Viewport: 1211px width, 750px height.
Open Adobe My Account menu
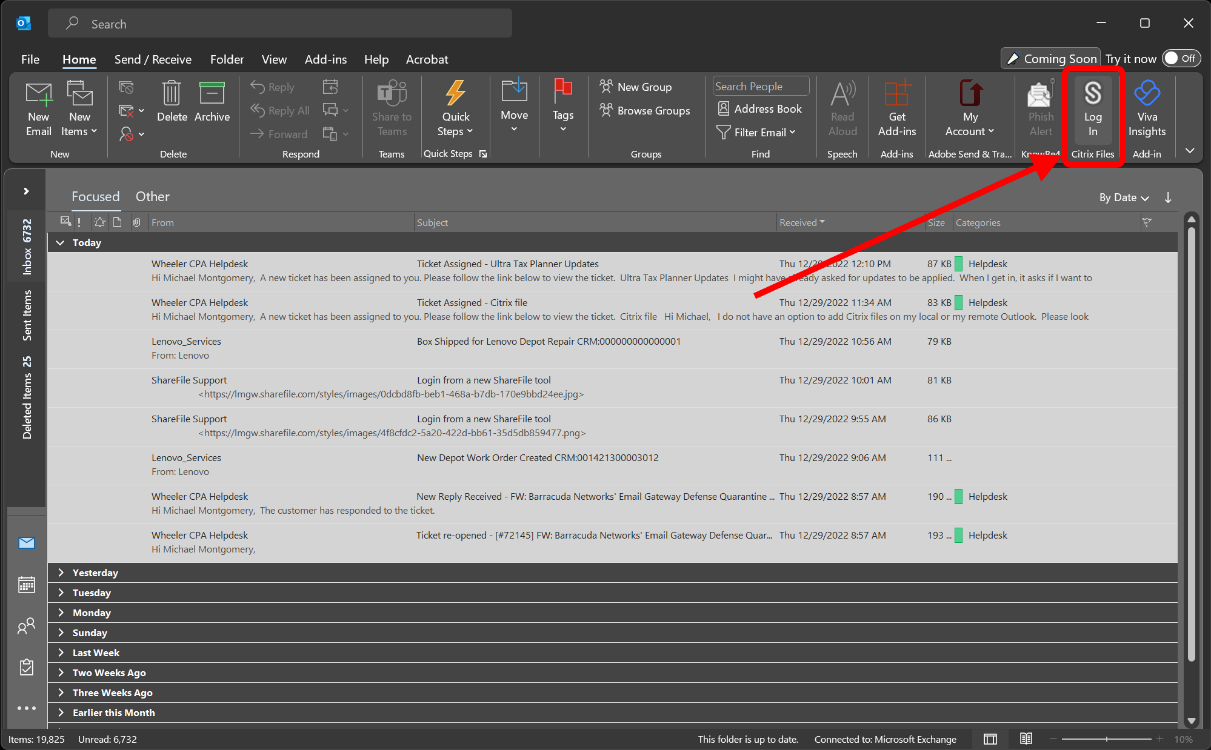coord(970,109)
